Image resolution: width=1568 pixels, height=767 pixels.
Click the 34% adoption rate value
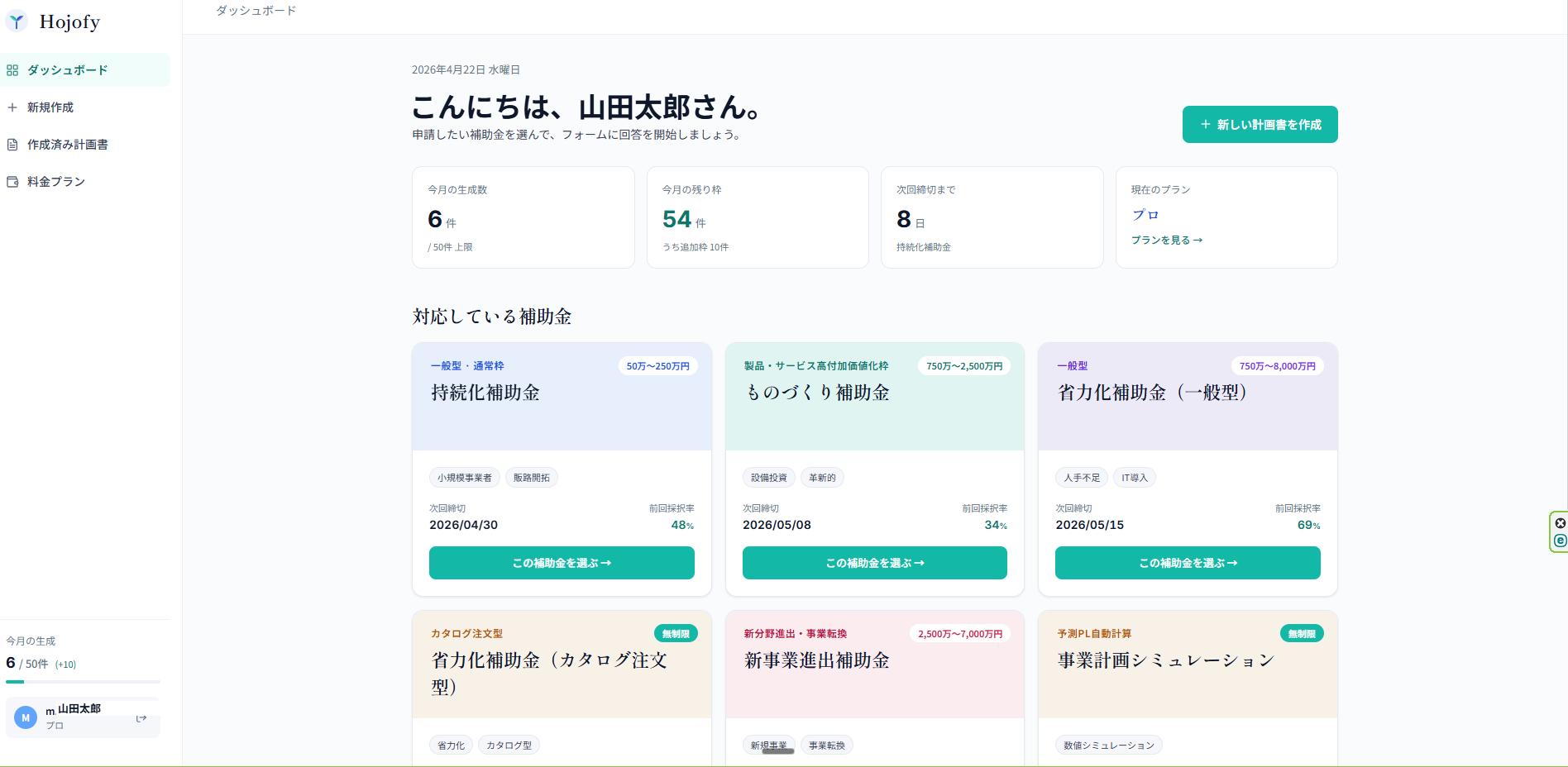click(x=996, y=525)
